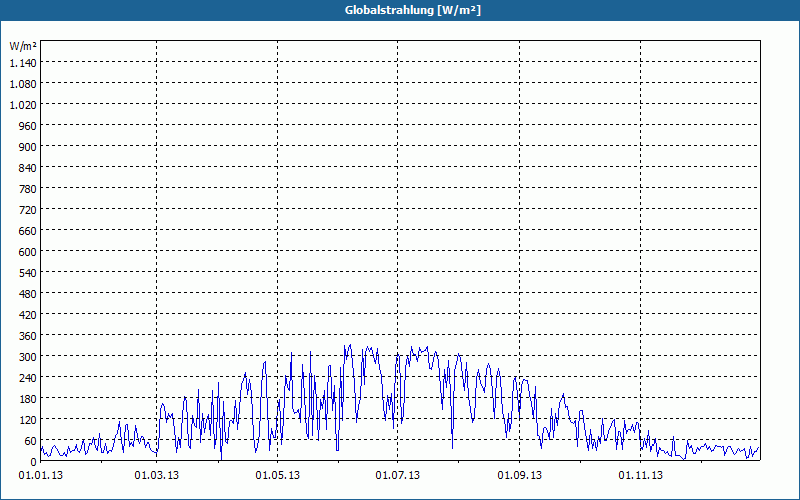Click the 540 y-axis label
This screenshot has width=800, height=500.
[x=28, y=273]
